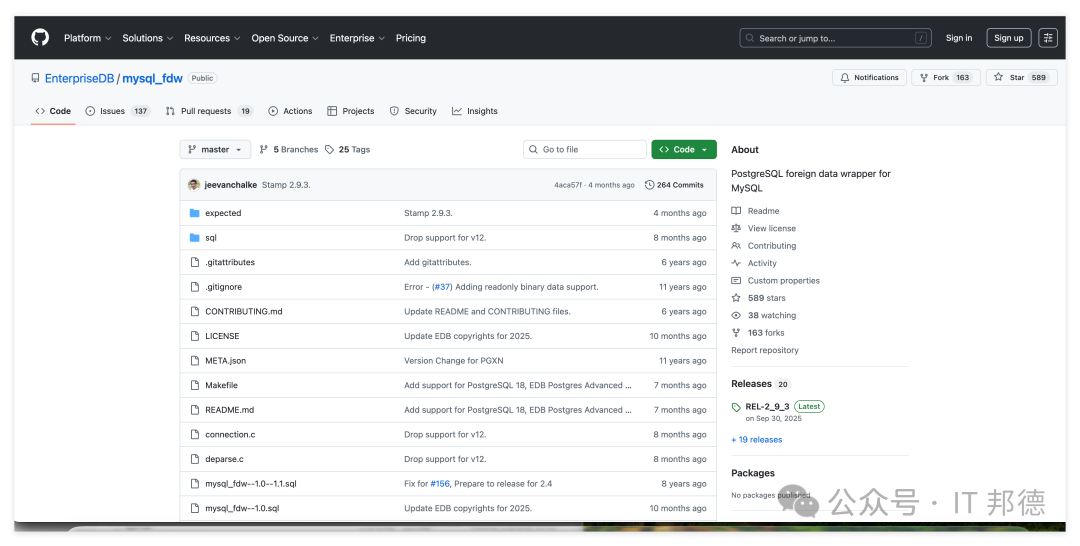
Task: Click the .gitignore file icon
Action: click(x=194, y=287)
